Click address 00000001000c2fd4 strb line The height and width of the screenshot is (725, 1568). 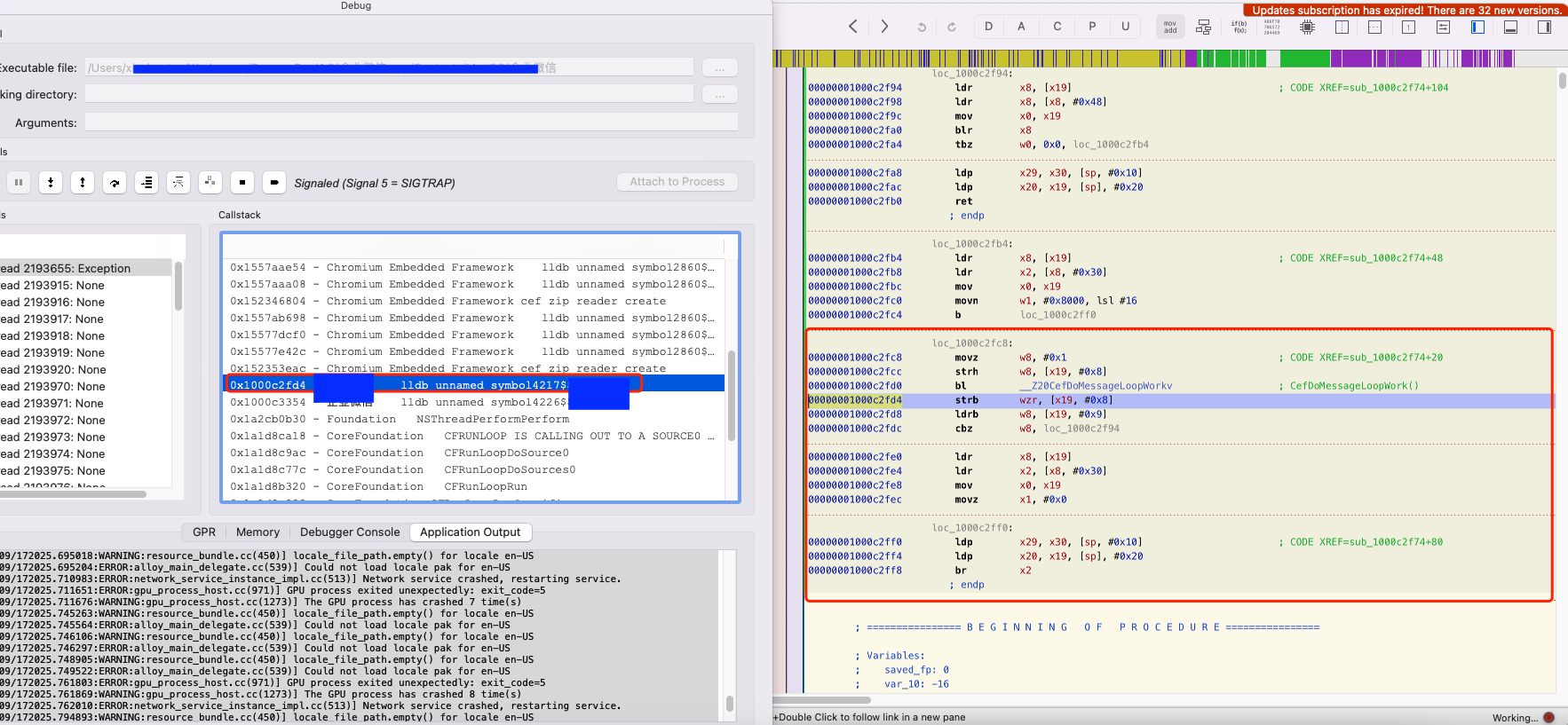pos(1180,400)
